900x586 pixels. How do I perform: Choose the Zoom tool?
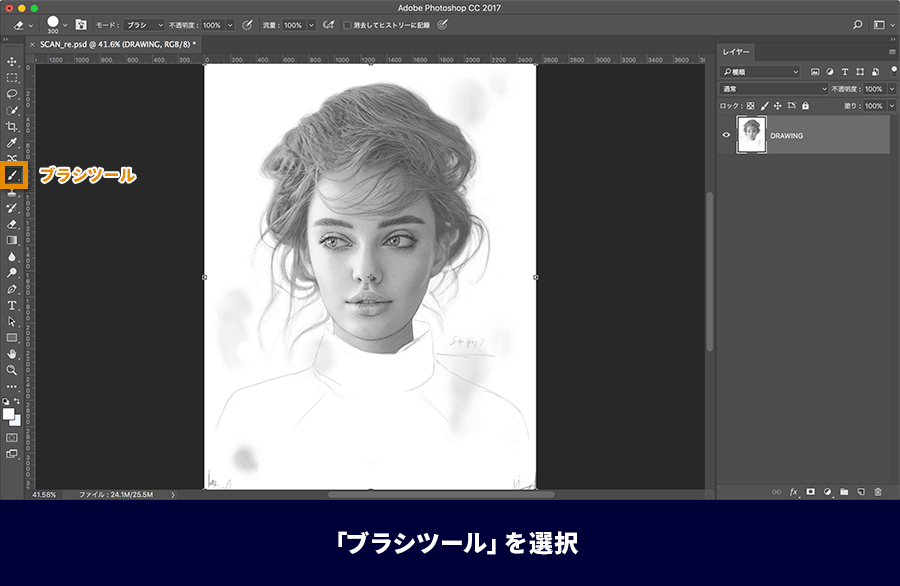click(11, 370)
